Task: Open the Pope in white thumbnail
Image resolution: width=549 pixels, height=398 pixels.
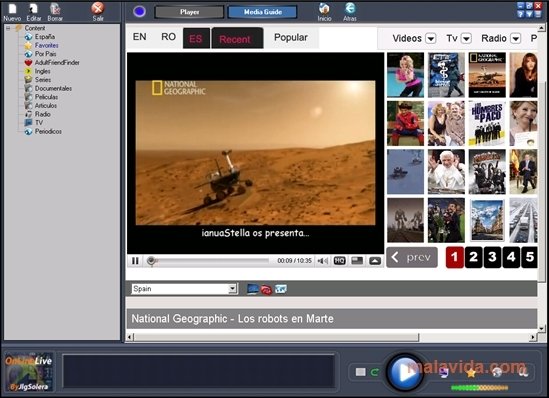Action: coord(446,172)
